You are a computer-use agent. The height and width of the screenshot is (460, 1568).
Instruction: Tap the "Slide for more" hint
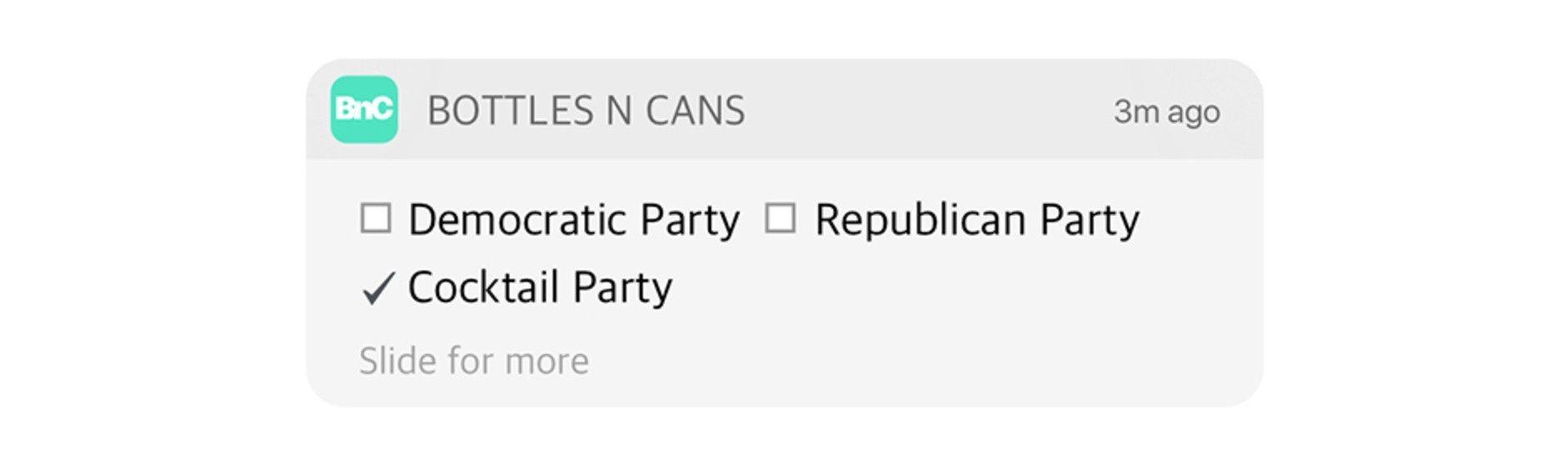(x=474, y=361)
